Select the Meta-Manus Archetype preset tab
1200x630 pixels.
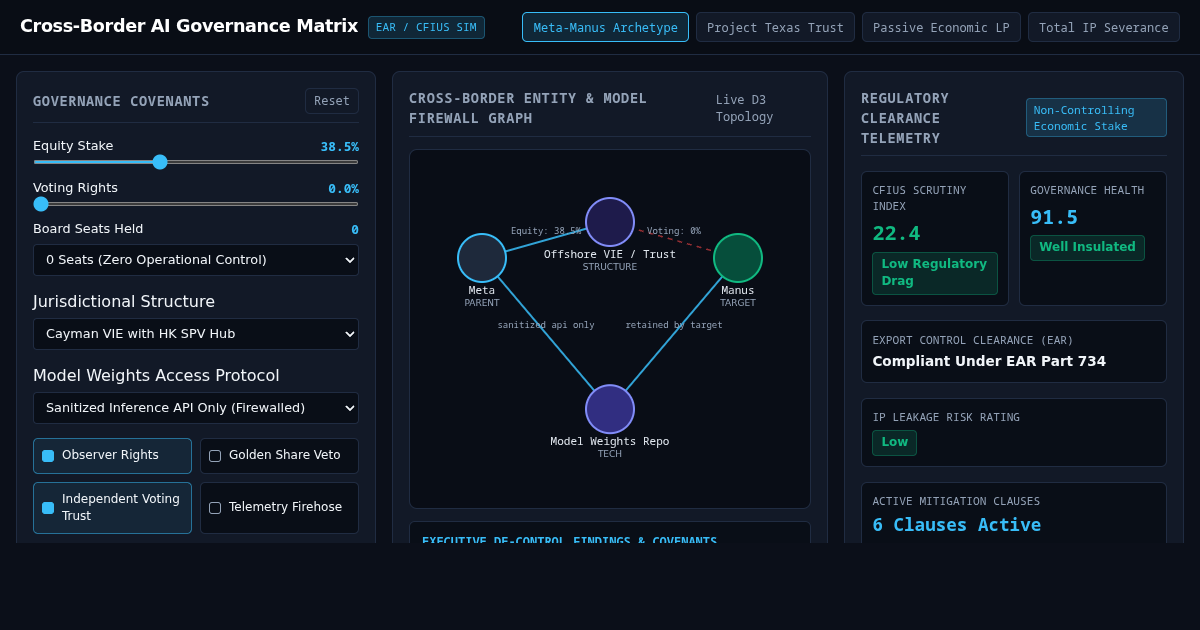coord(605,27)
